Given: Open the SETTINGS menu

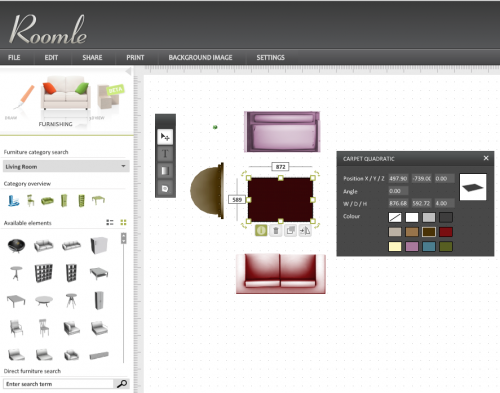Looking at the screenshot, I should [270, 57].
